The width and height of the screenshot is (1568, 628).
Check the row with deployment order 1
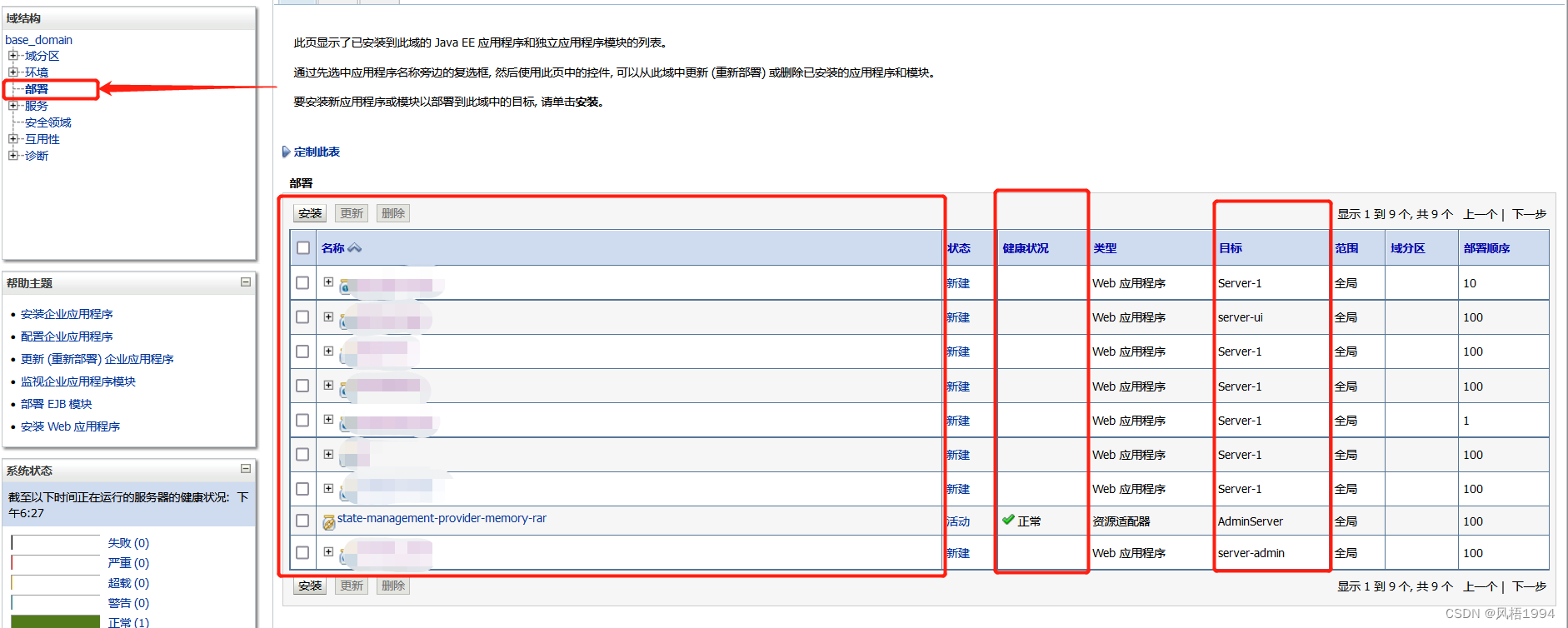pos(302,421)
